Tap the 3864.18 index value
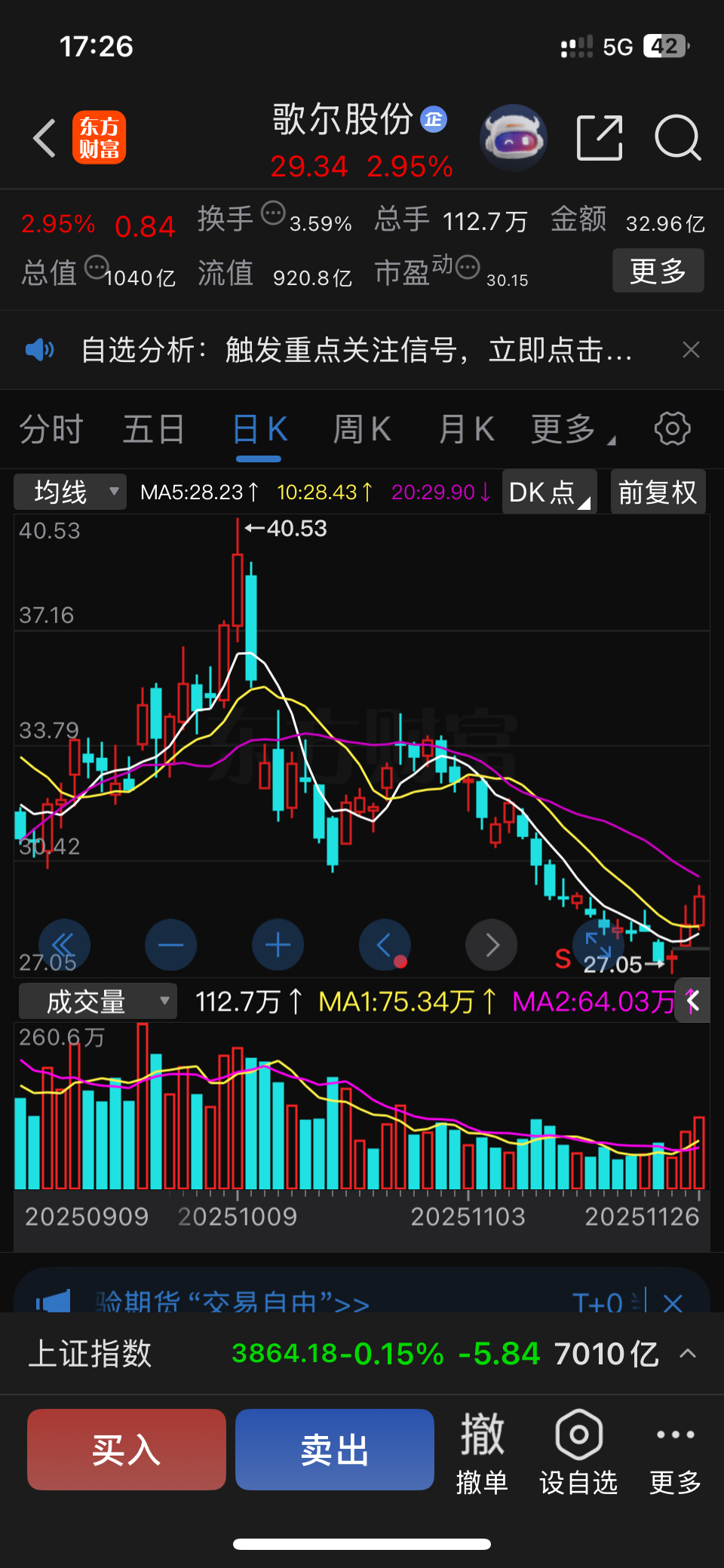724x1568 pixels. pyautogui.click(x=284, y=1354)
